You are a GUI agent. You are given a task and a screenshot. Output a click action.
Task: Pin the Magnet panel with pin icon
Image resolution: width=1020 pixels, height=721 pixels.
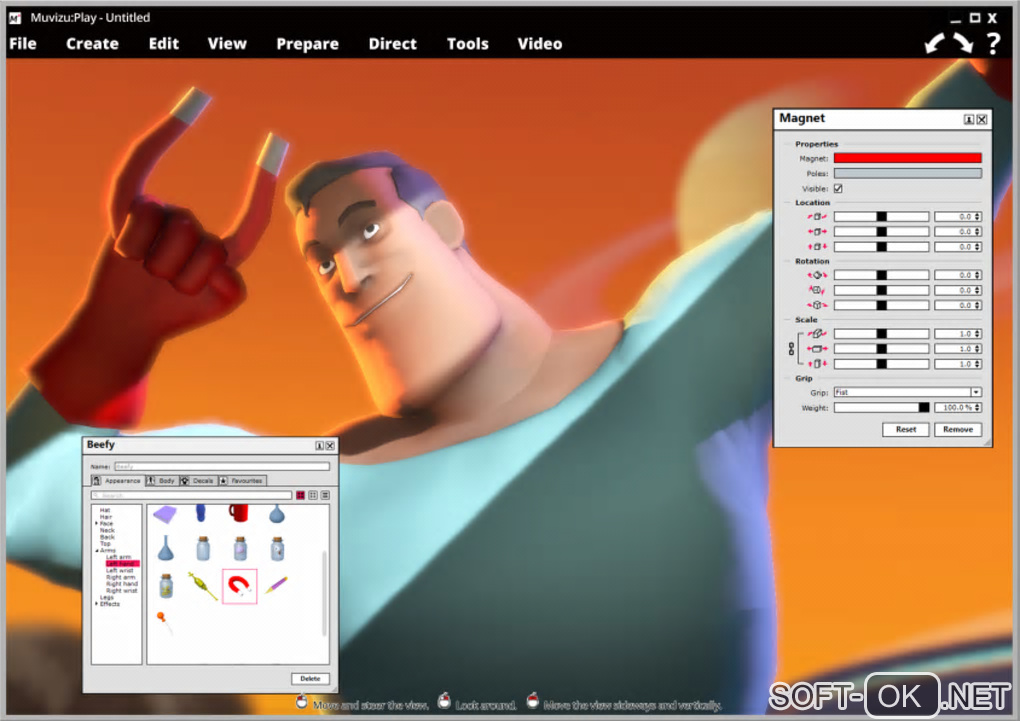pyautogui.click(x=969, y=119)
